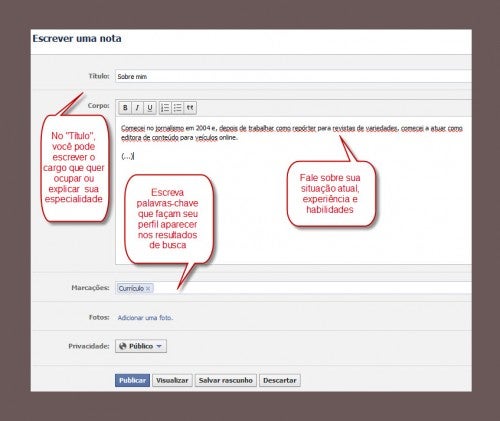The image size is (500, 421).
Task: Toggle italic formatting in note editor
Action: coord(137,108)
